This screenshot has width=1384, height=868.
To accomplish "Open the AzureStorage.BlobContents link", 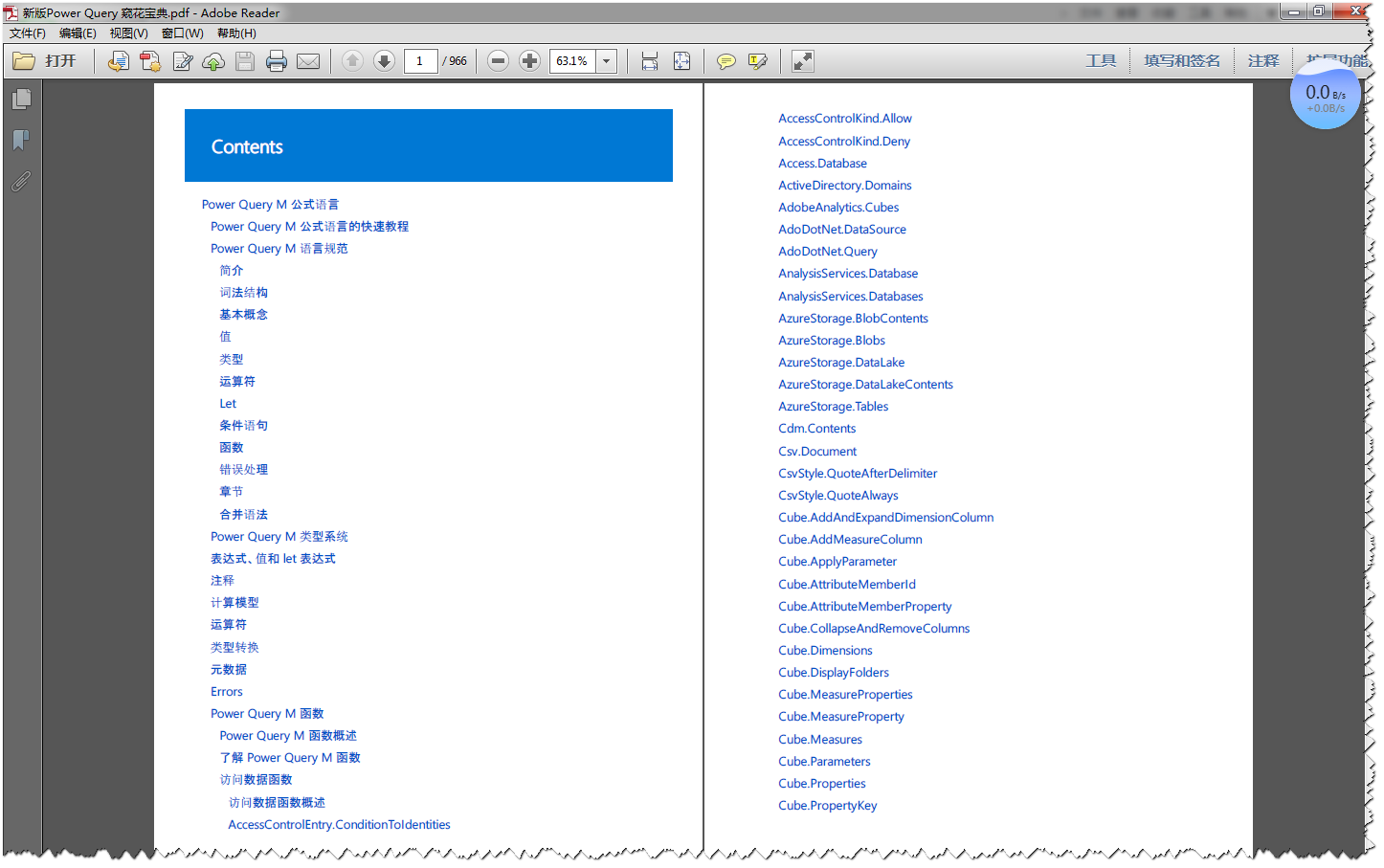I will coord(853,319).
